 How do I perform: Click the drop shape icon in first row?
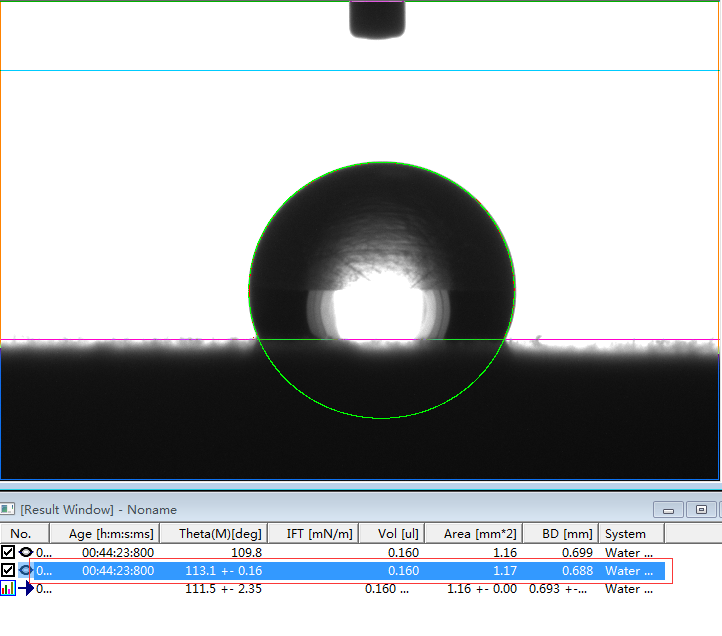[26, 552]
